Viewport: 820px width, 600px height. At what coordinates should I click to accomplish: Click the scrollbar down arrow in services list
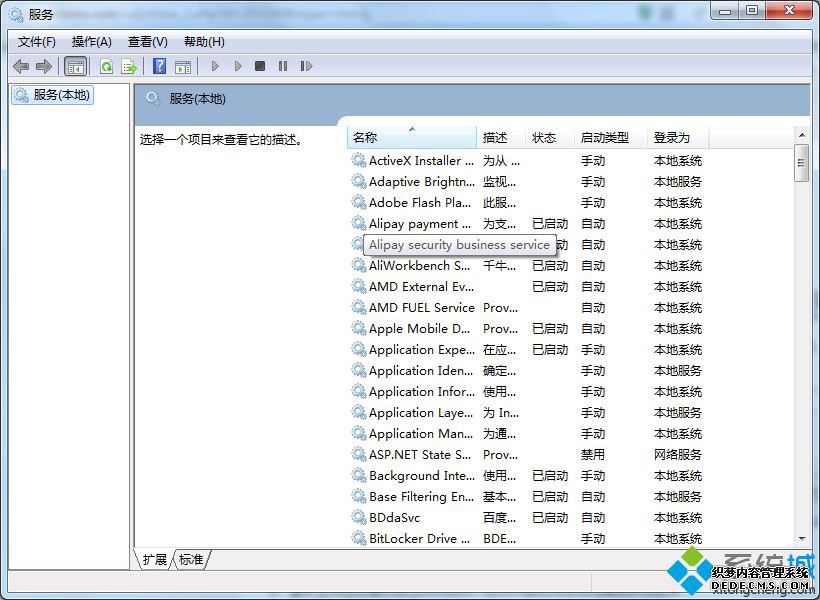tap(802, 539)
